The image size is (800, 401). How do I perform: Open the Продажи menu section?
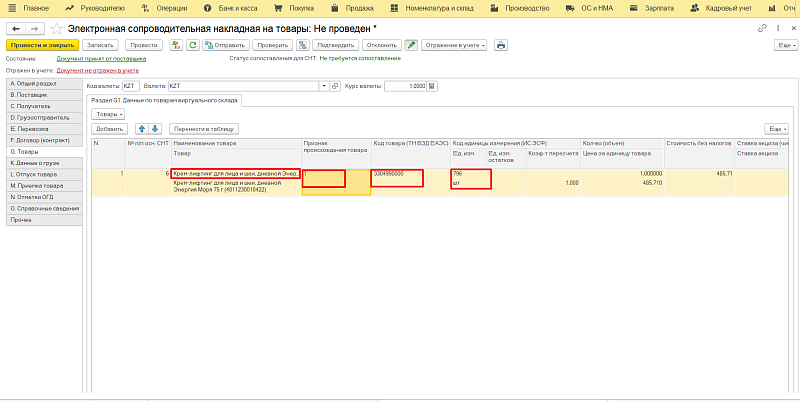tap(332, 7)
